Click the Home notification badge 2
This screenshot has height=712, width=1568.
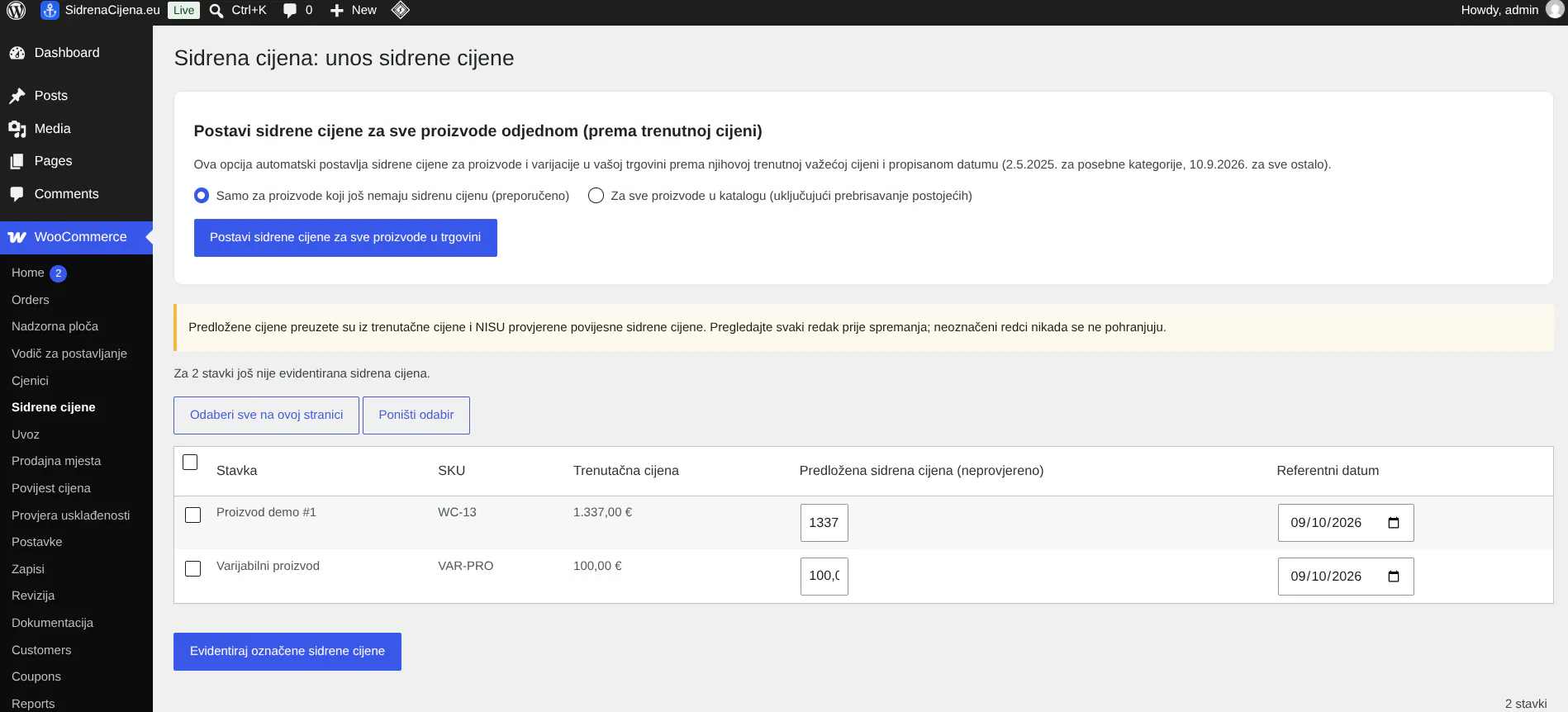[x=58, y=273]
